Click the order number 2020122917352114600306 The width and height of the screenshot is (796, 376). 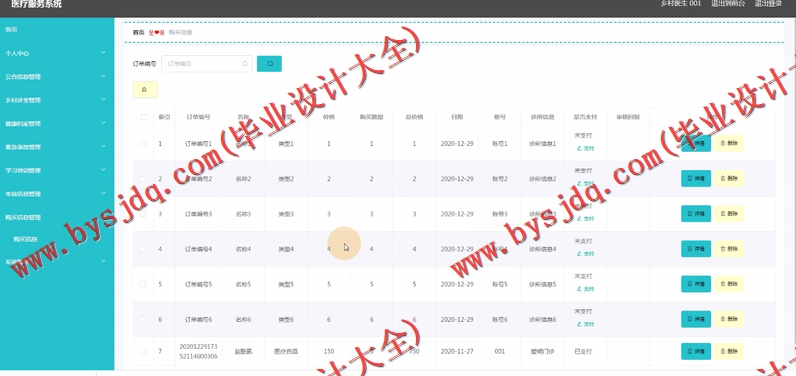pyautogui.click(x=198, y=351)
